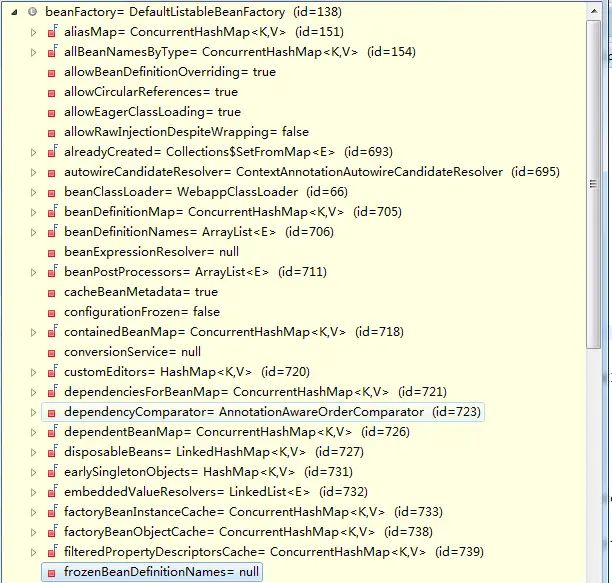Click the icon next to earlySingletonObjects
The height and width of the screenshot is (583, 612).
[52, 471]
